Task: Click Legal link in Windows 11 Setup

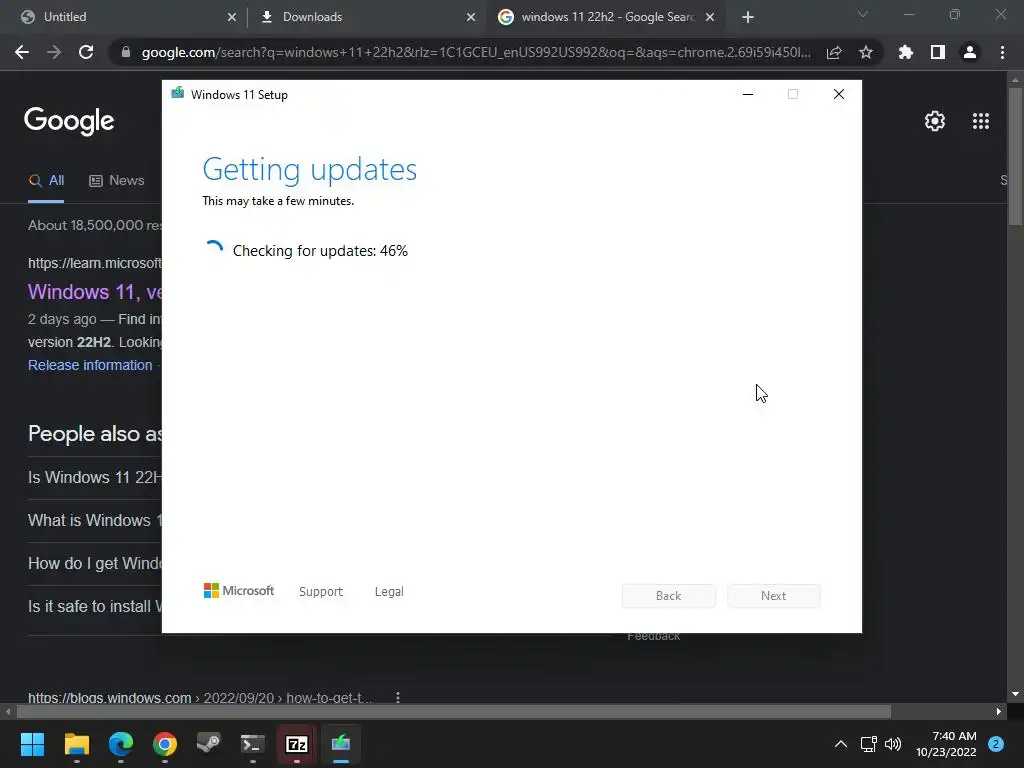Action: click(x=389, y=592)
